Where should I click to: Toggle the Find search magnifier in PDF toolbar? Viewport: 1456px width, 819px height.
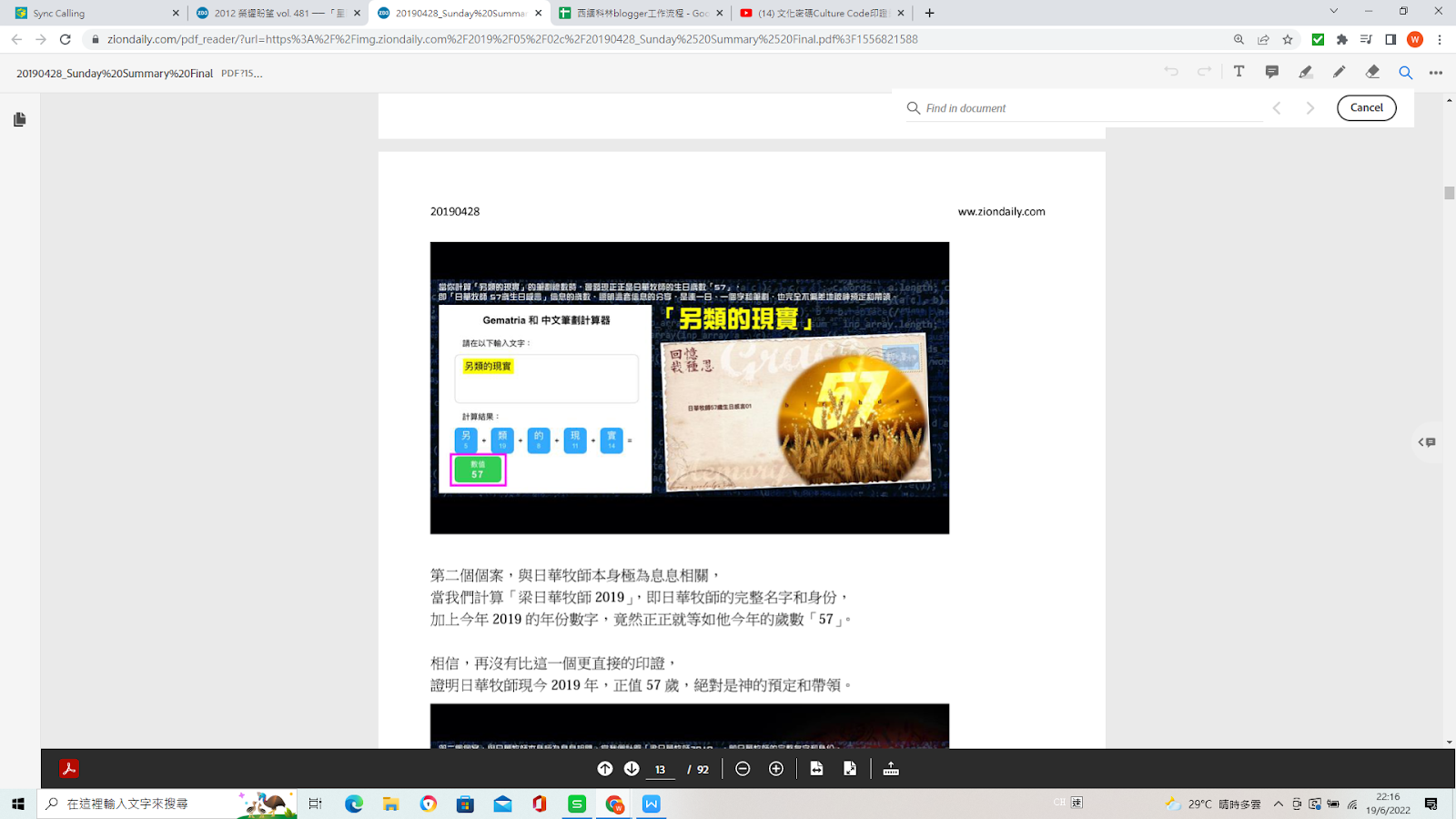pos(1406,73)
